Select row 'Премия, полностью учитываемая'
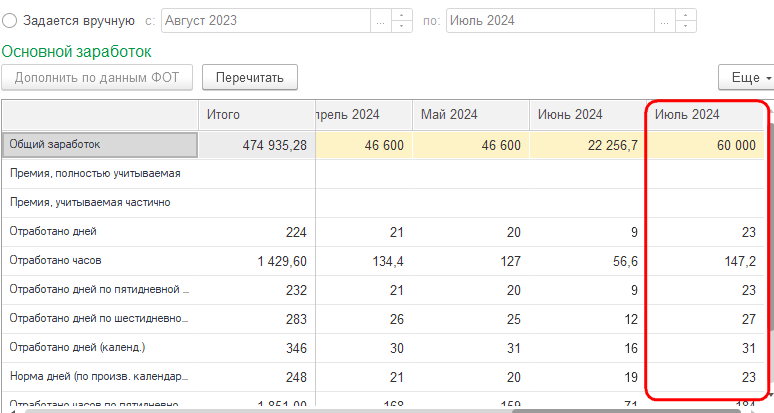 [x=100, y=174]
